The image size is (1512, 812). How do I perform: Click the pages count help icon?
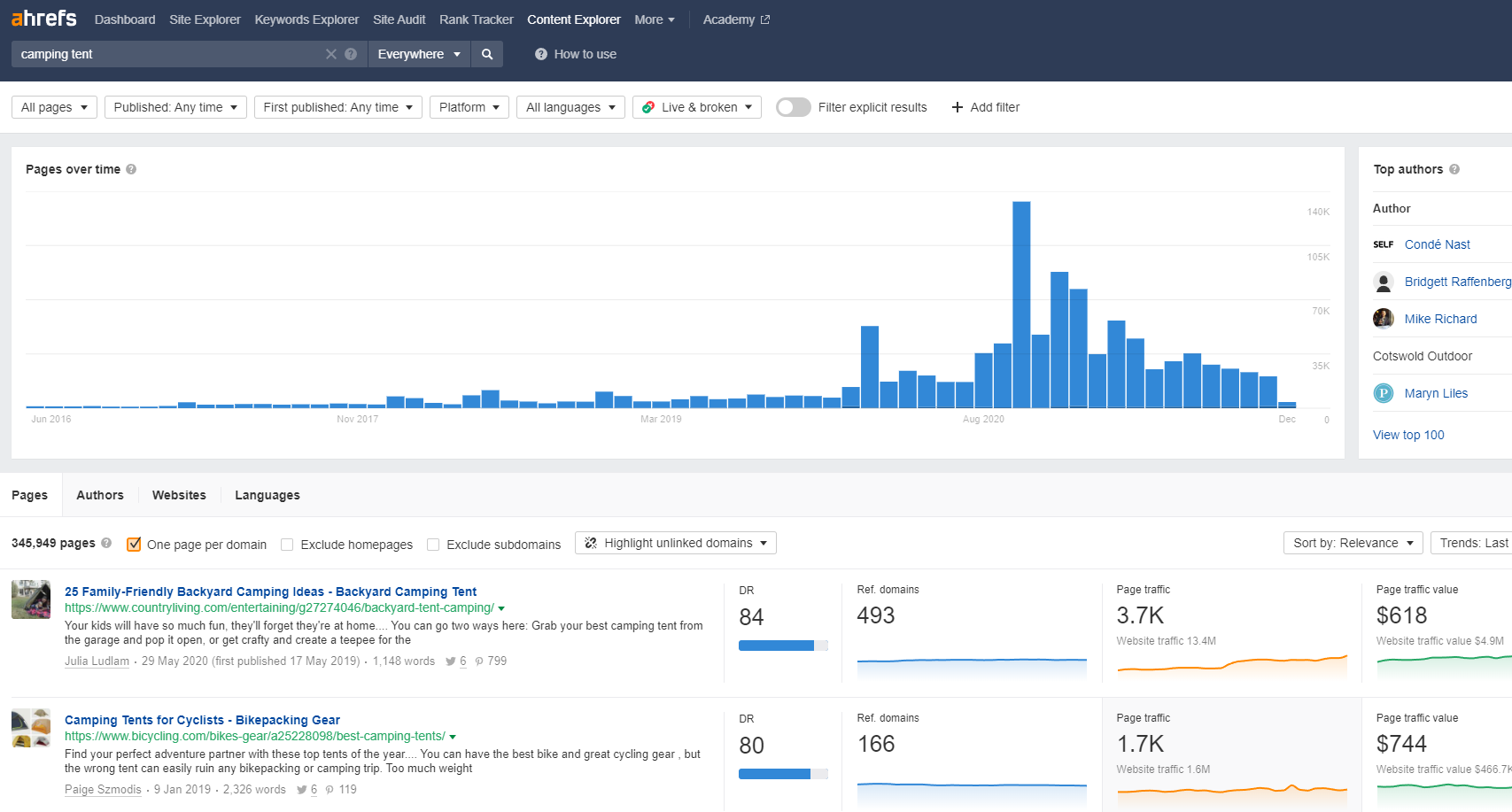(x=106, y=543)
